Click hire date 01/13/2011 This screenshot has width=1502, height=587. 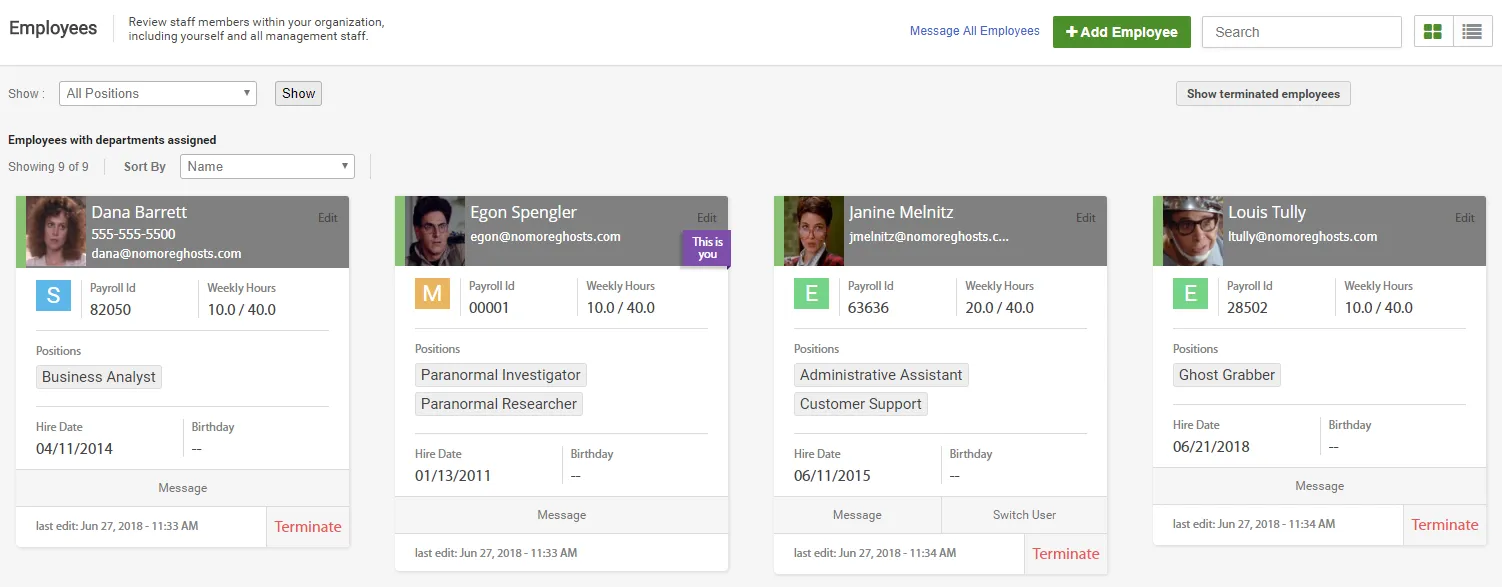[x=453, y=476]
